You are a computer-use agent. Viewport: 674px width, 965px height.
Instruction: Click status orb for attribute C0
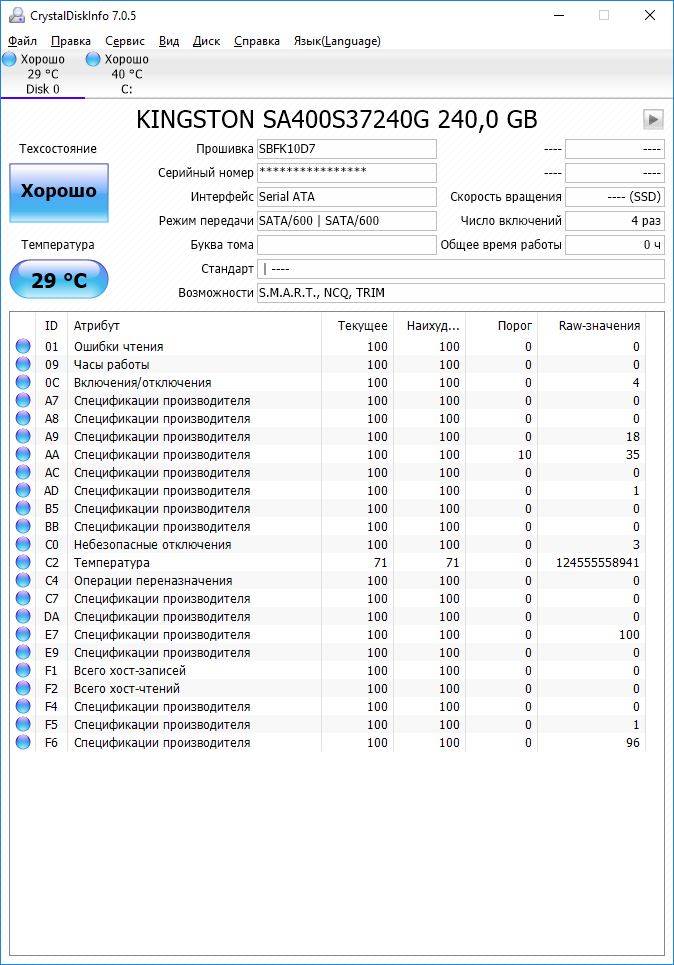pyautogui.click(x=23, y=545)
